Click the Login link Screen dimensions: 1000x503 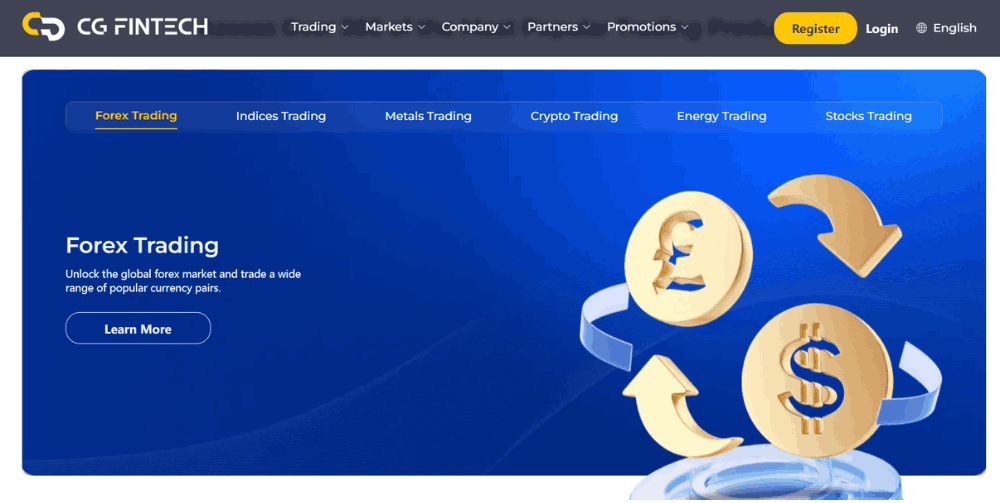[881, 29]
